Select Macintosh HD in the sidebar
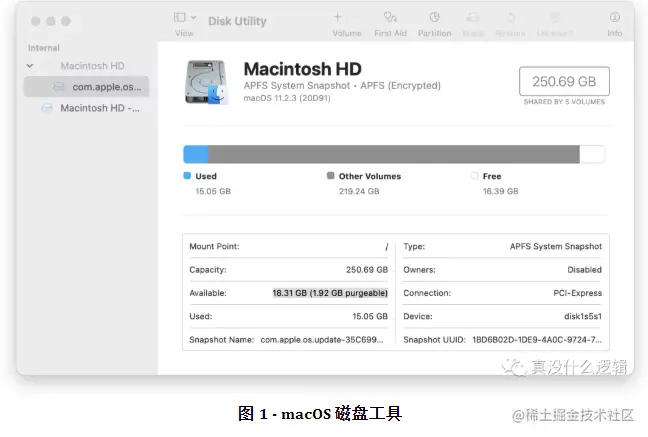 pos(92,66)
